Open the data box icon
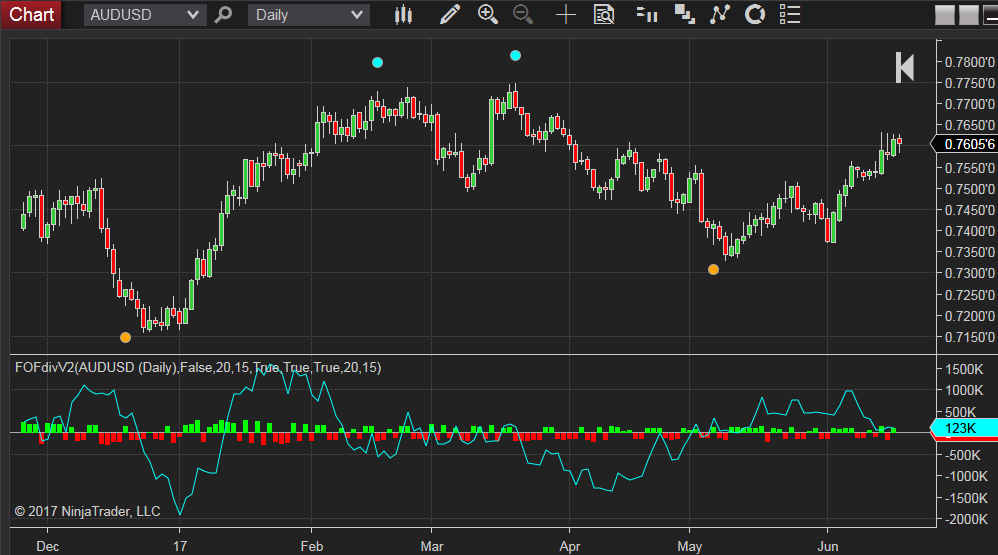Screen dimensions: 998x555 pos(603,15)
